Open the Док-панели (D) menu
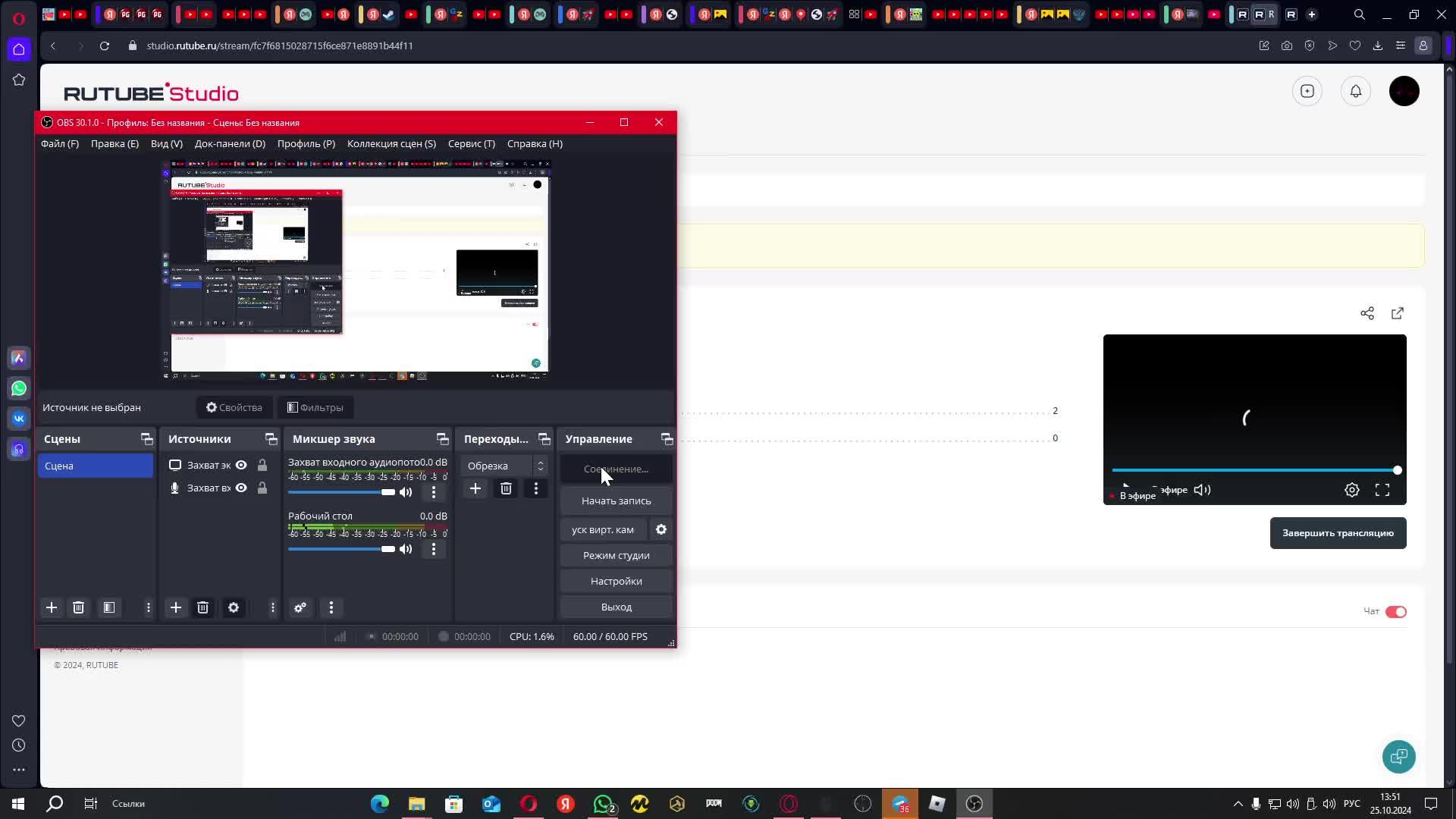The width and height of the screenshot is (1456, 819). (230, 143)
